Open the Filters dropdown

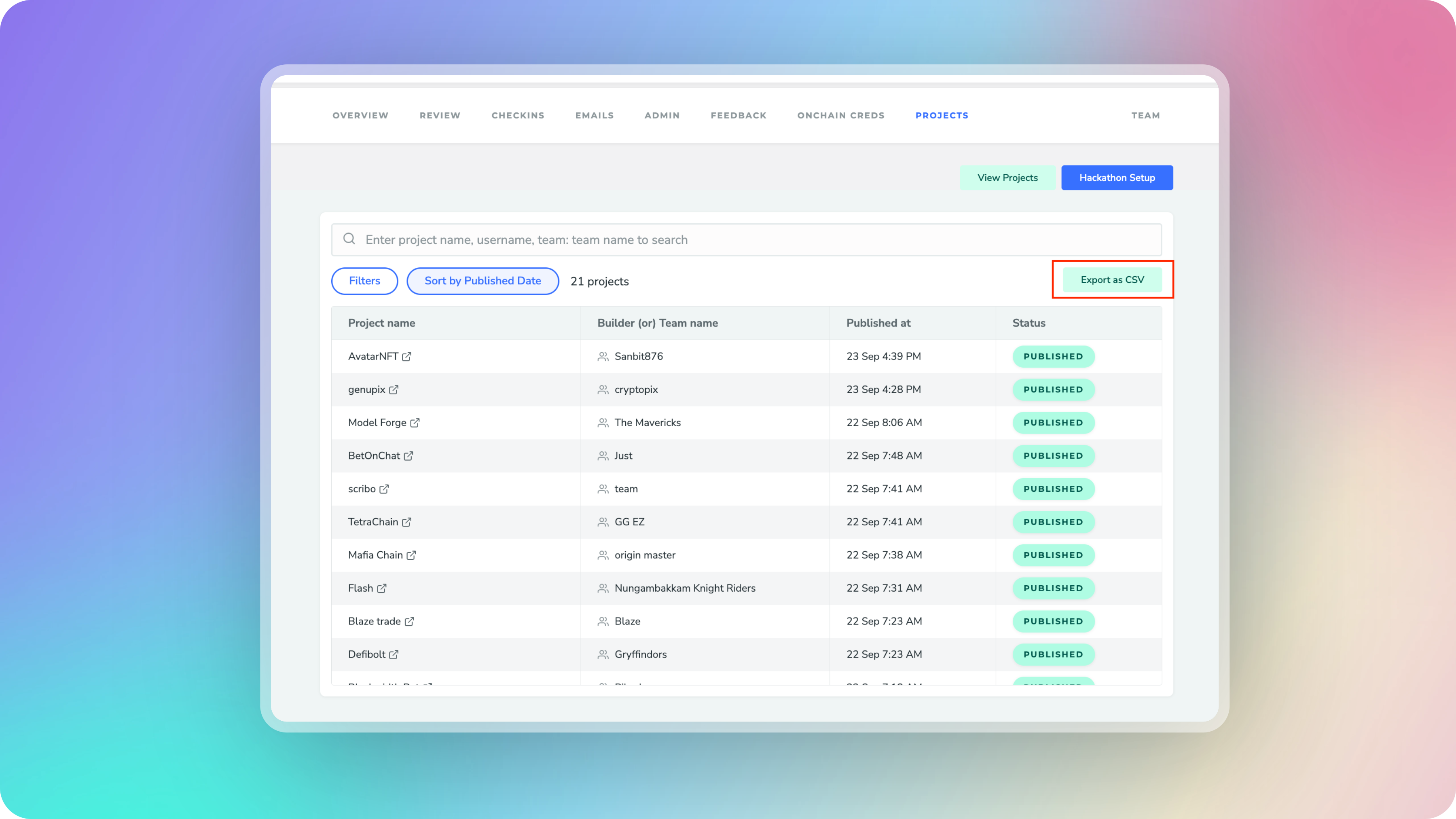(364, 281)
